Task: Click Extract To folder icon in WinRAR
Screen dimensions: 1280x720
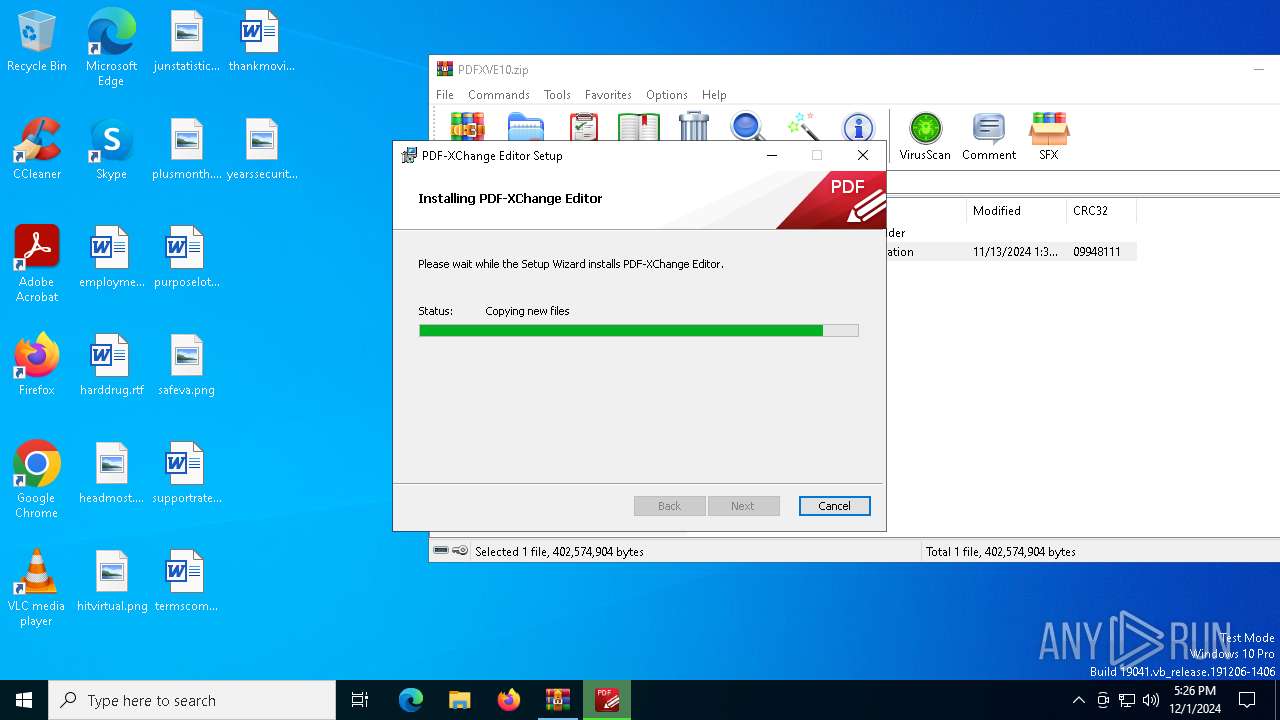Action: 526,127
